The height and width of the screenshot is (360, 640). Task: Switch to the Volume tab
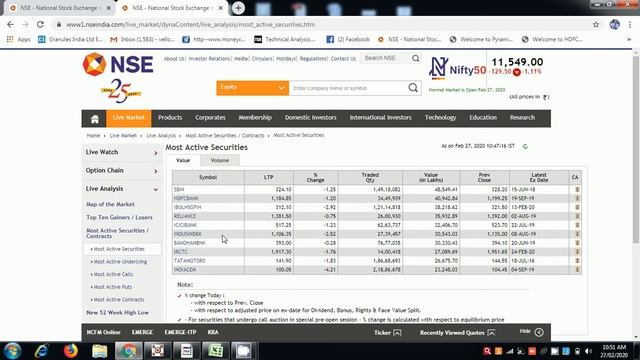tap(220, 160)
